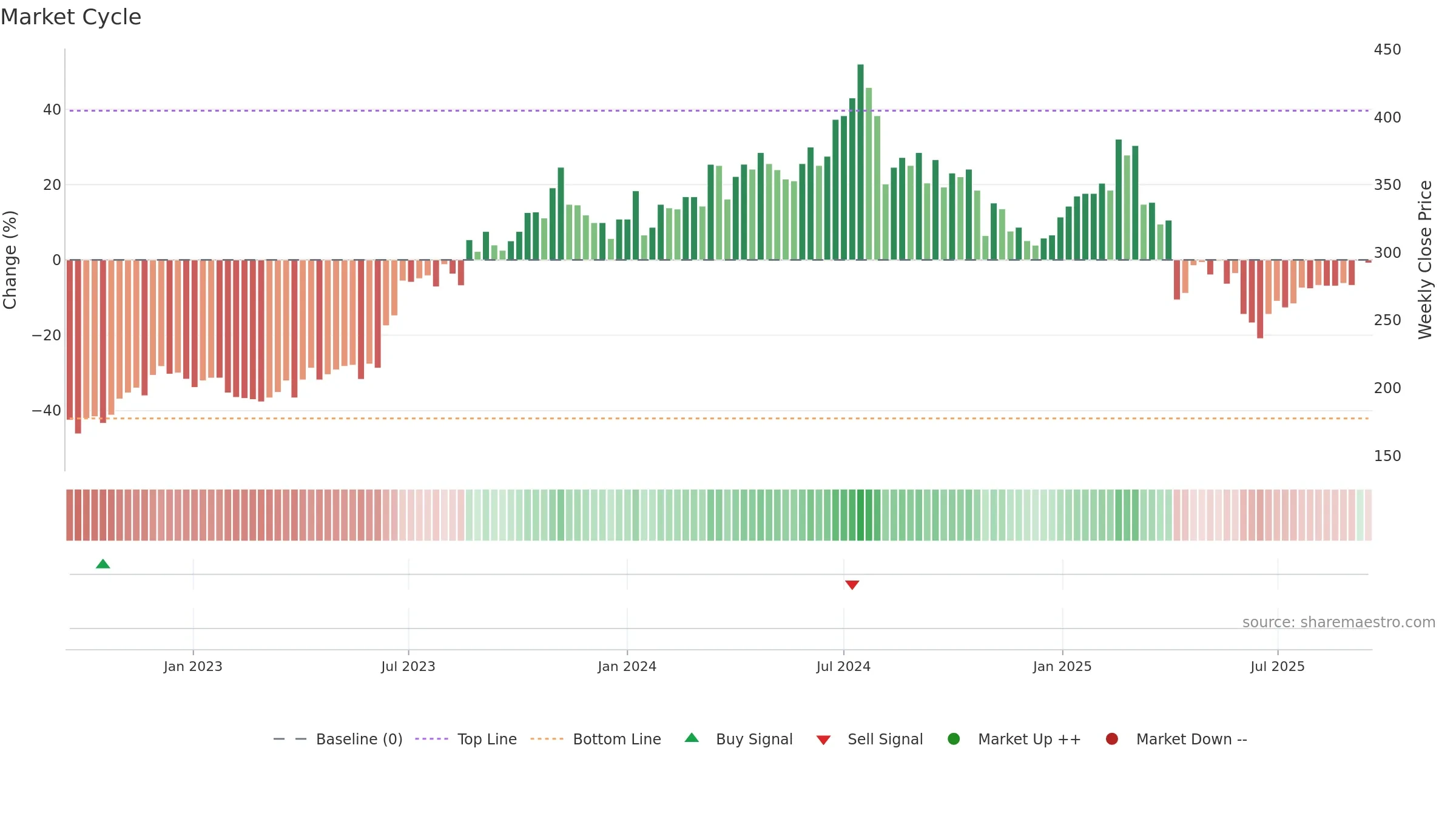
Task: Click the source: sharemaestro.com text
Action: (x=1339, y=622)
